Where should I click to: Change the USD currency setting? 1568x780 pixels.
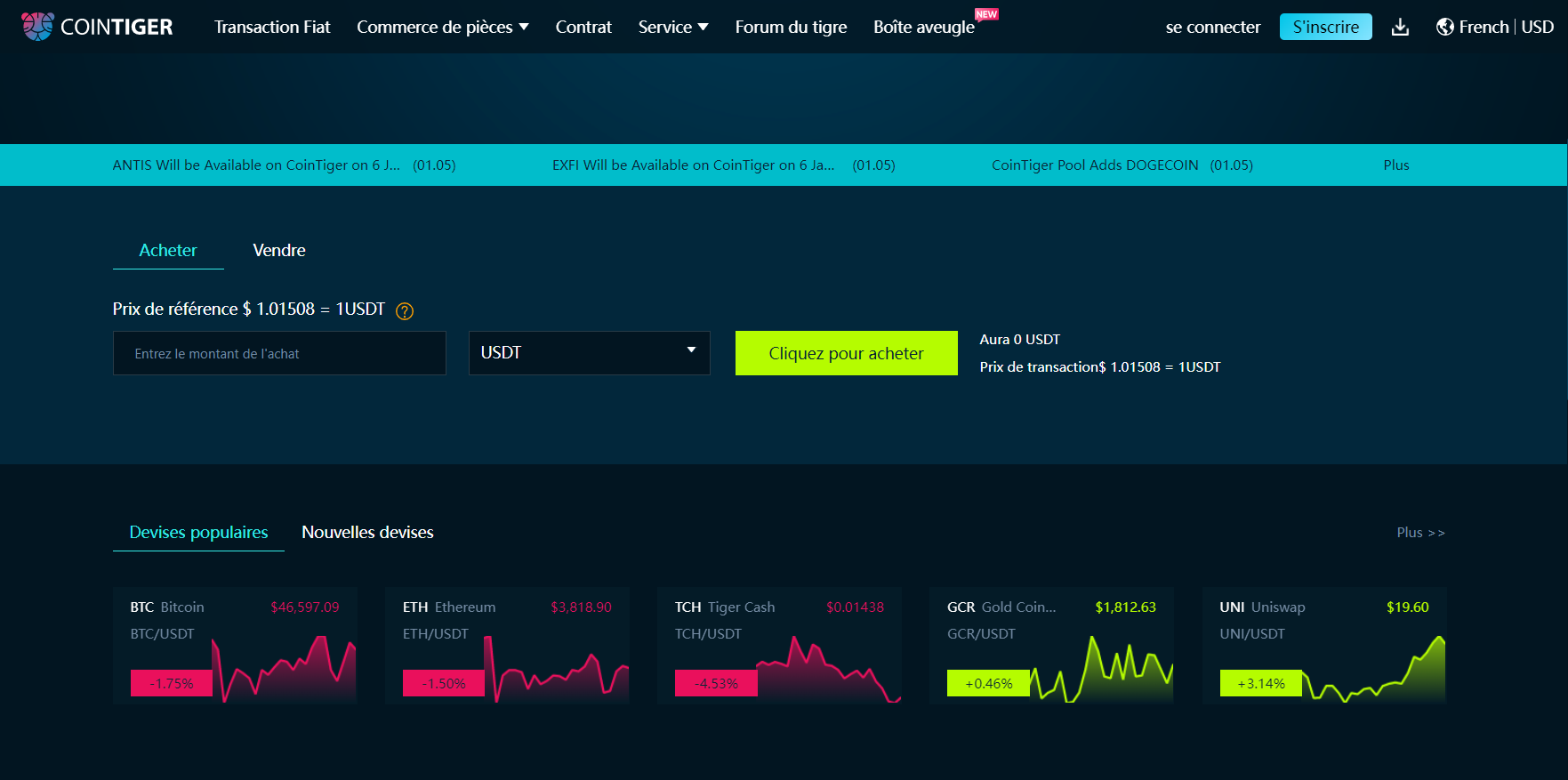(x=1538, y=27)
